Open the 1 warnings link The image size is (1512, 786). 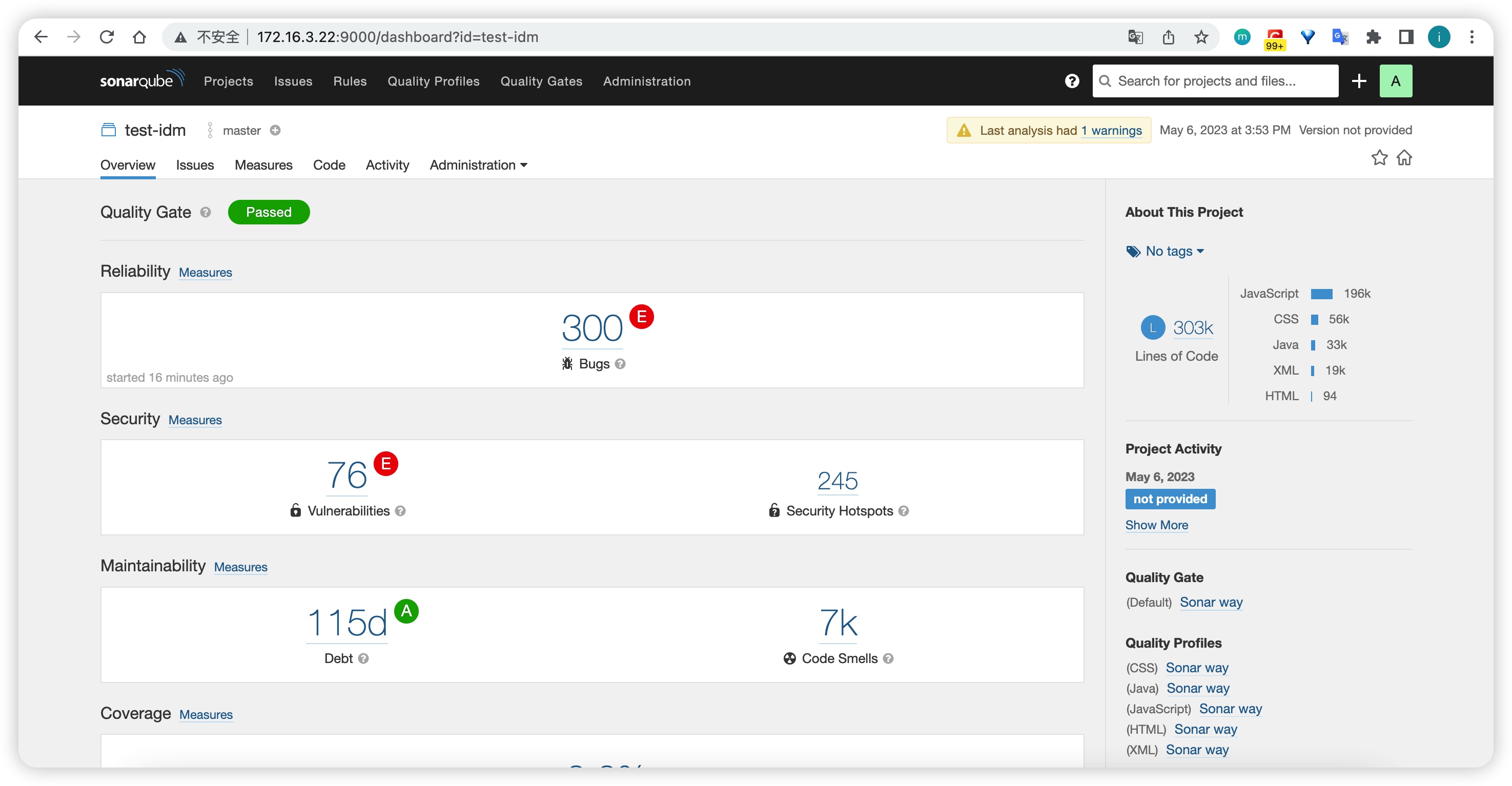(x=1112, y=130)
